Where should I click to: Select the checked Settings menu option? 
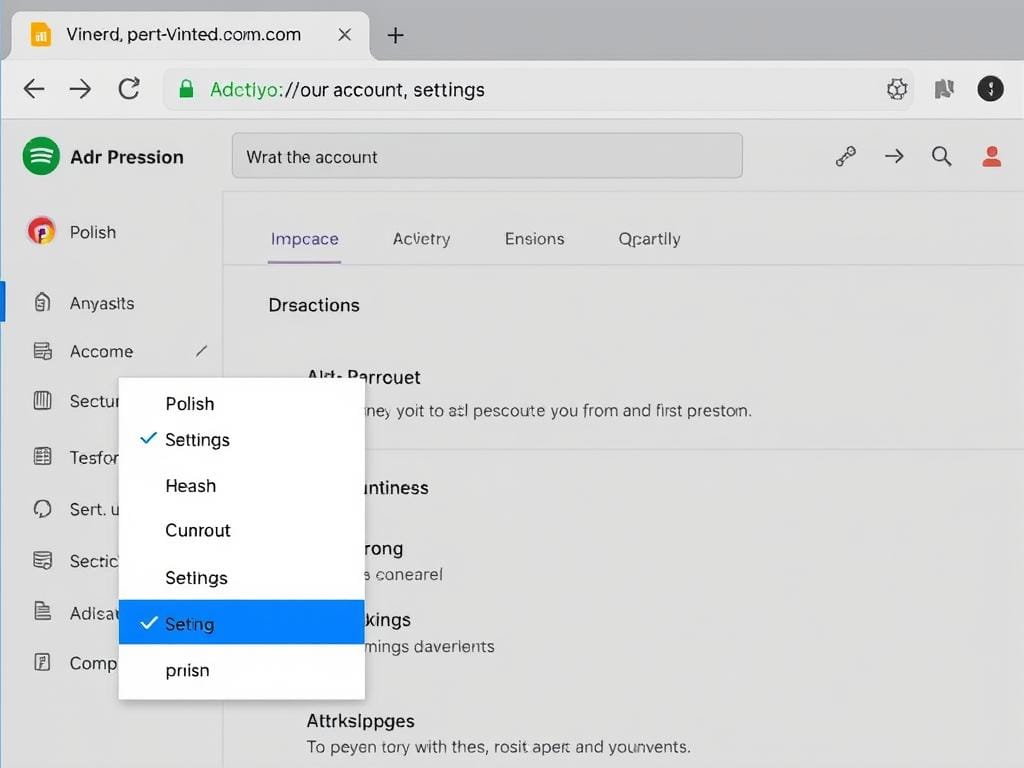click(197, 440)
